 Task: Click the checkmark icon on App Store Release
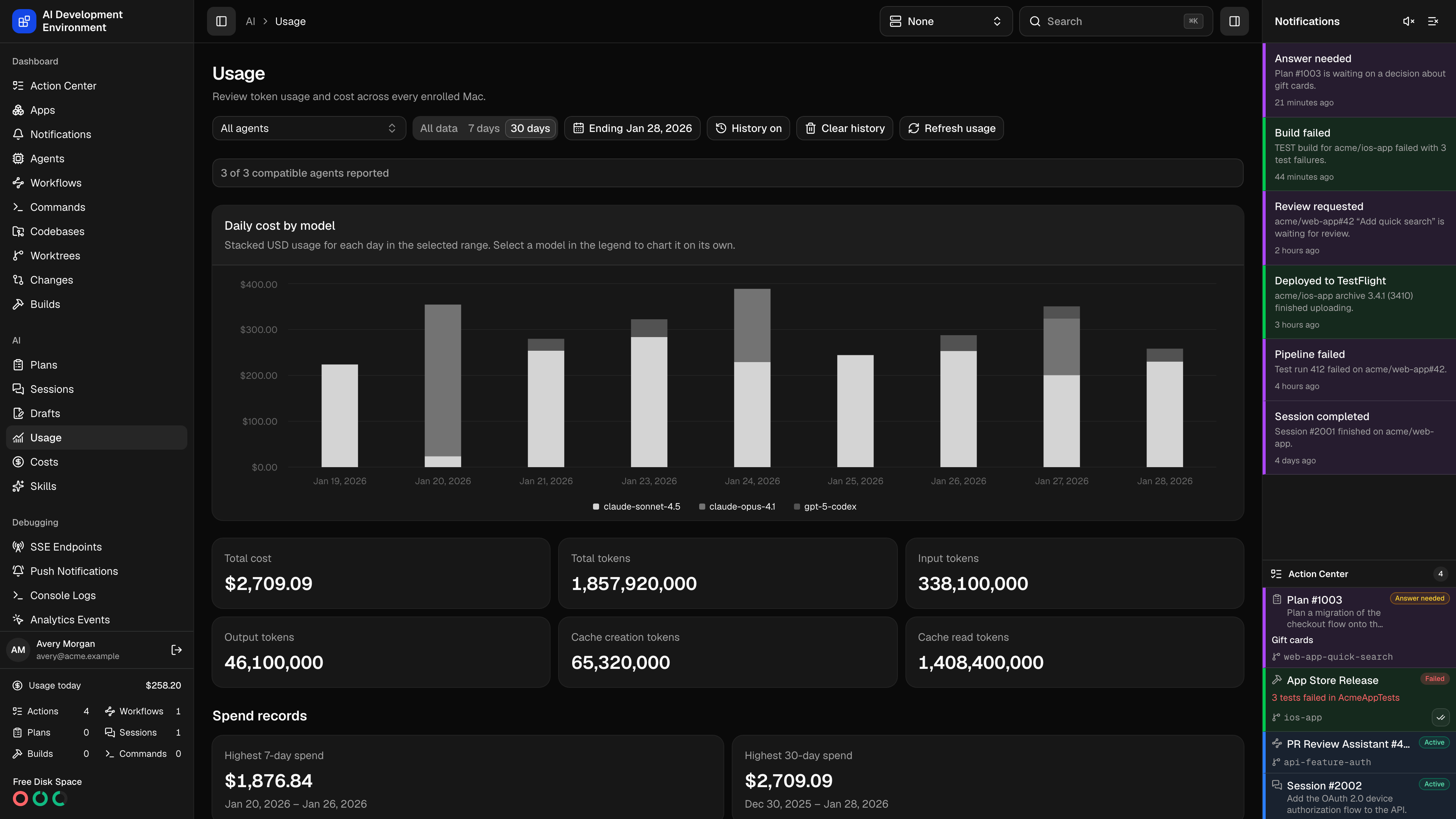point(1440,717)
